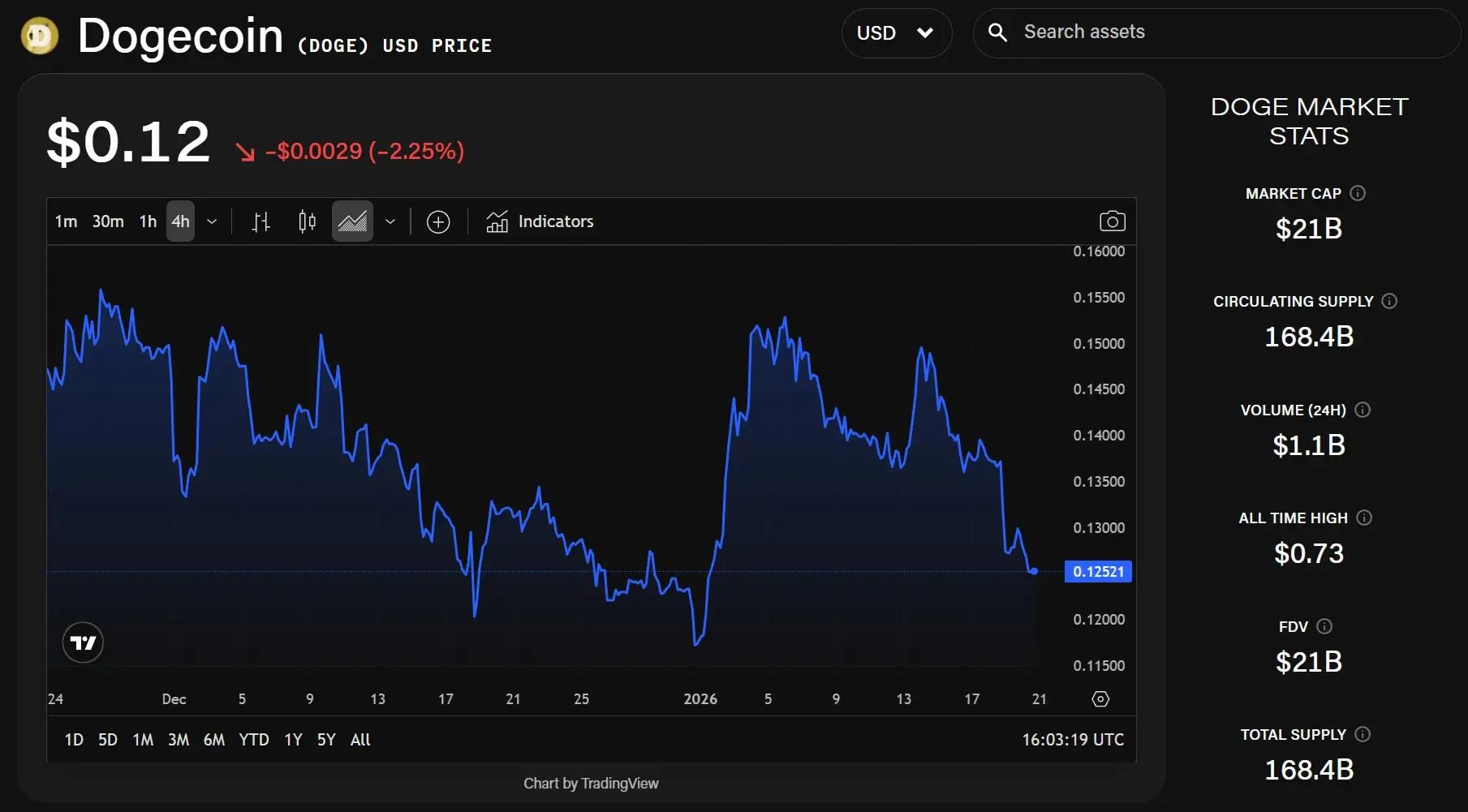The width and height of the screenshot is (1468, 812).
Task: Click the compare or add symbol icon
Action: pos(438,221)
